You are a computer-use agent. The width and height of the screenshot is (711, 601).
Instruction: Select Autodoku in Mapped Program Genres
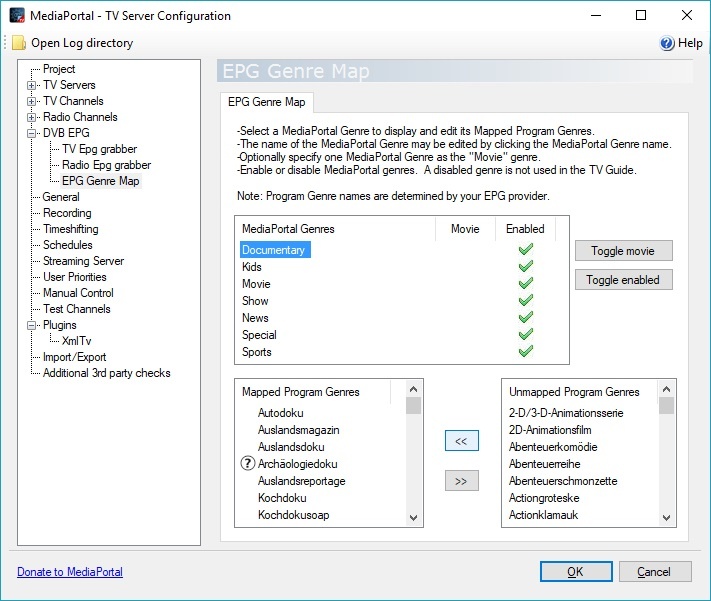point(281,413)
